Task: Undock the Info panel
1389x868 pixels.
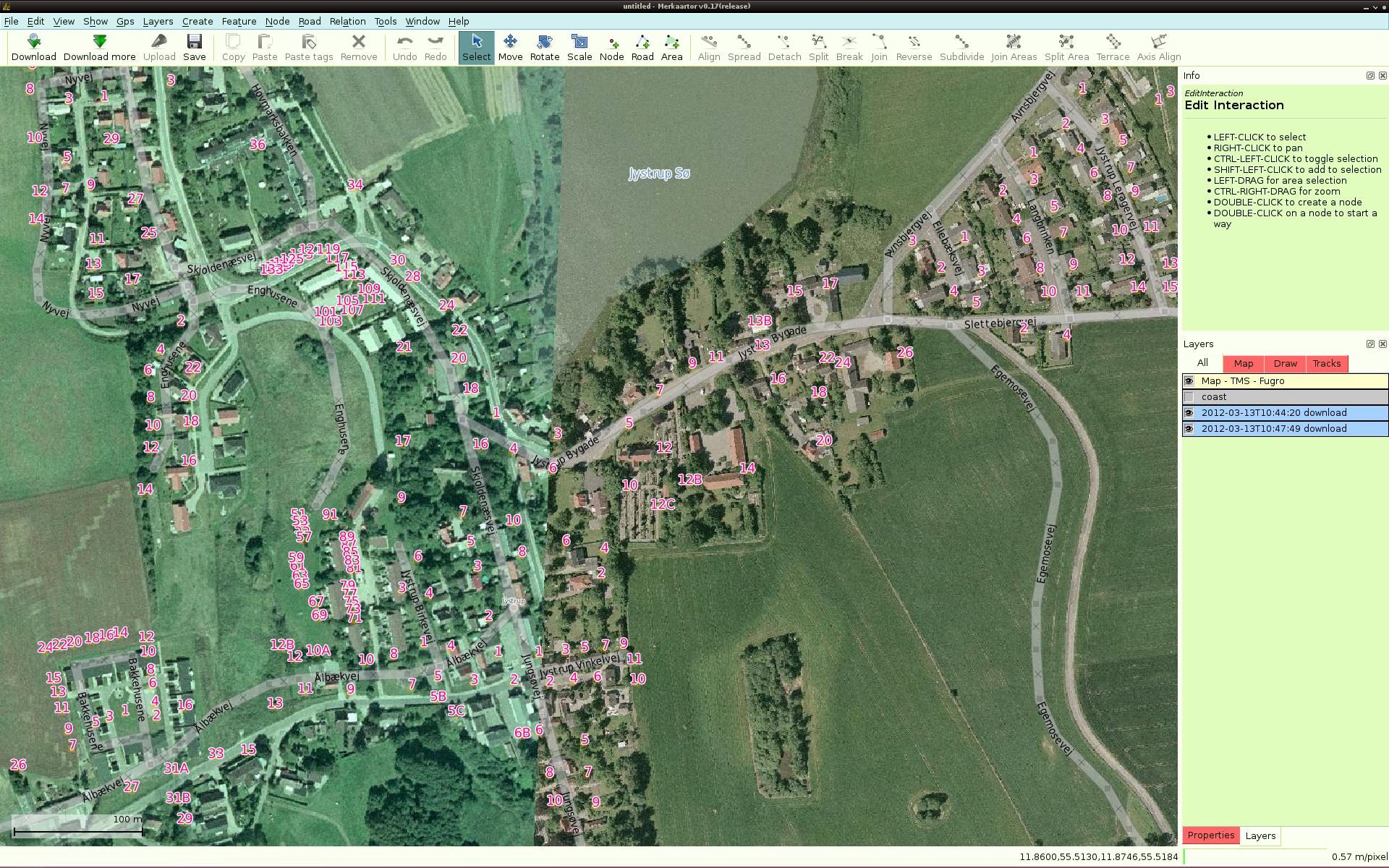Action: pos(1370,75)
